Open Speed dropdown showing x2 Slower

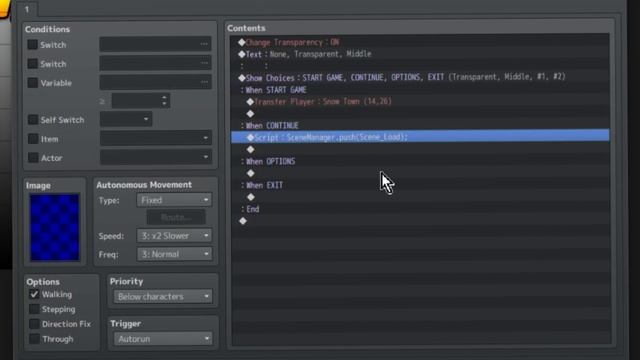[174, 236]
